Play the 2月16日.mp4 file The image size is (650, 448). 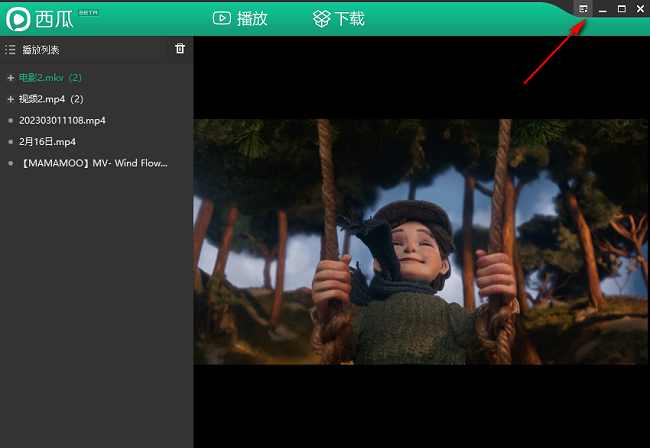[47, 141]
